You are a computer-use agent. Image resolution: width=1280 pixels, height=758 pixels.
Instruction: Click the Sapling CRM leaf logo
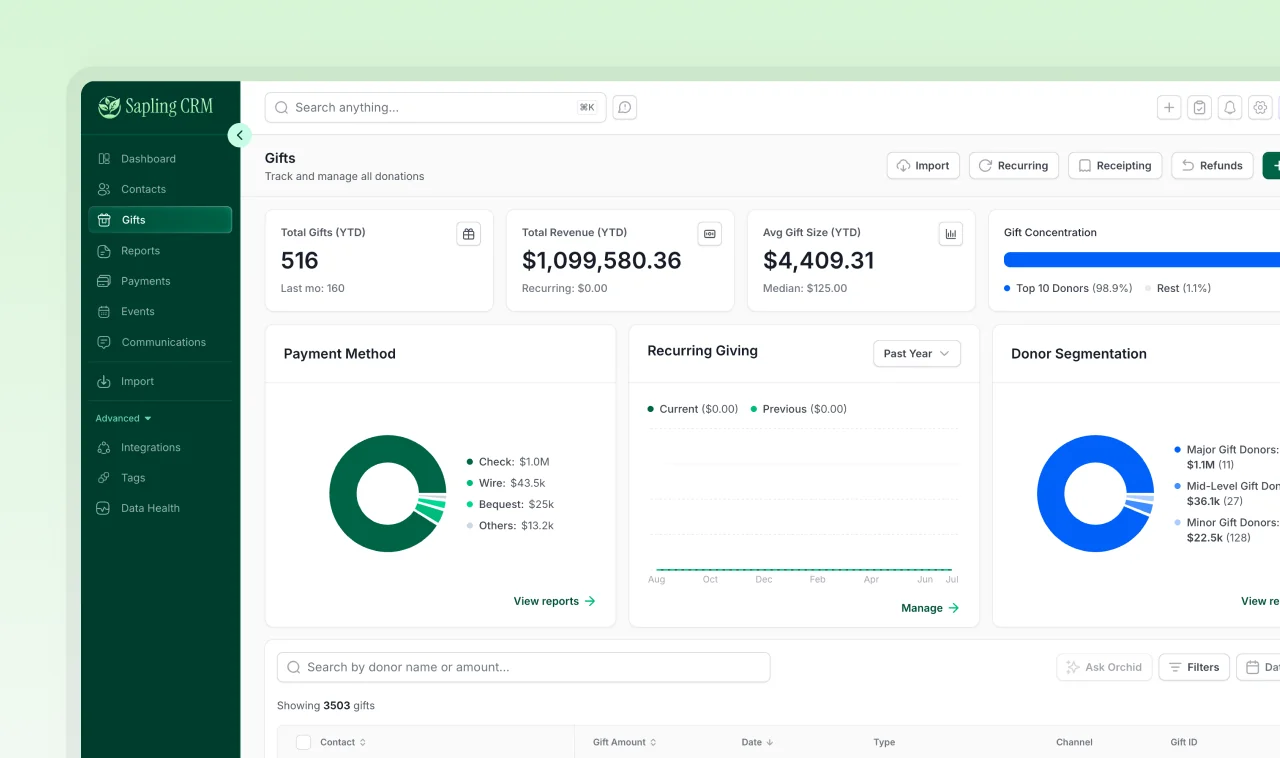pos(109,107)
